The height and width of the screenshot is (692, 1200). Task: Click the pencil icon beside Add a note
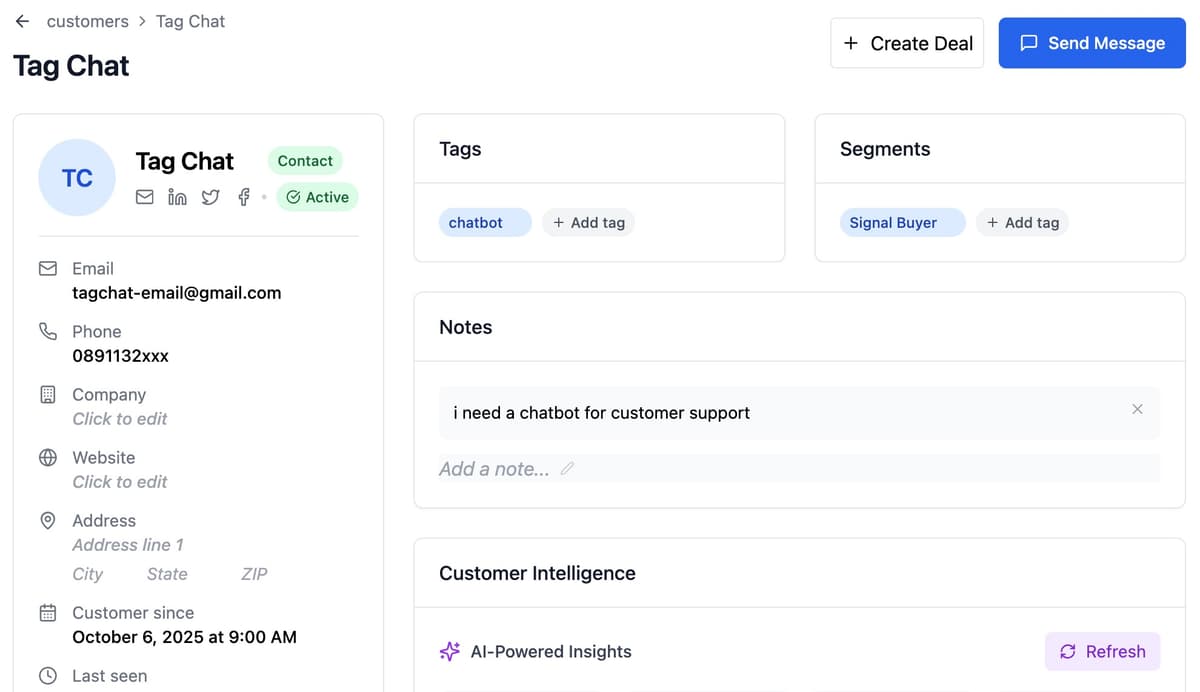click(x=567, y=469)
